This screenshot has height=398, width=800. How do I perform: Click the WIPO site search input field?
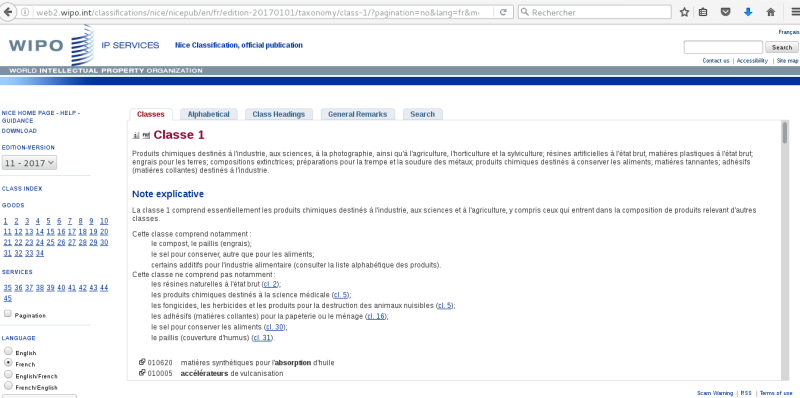723,47
